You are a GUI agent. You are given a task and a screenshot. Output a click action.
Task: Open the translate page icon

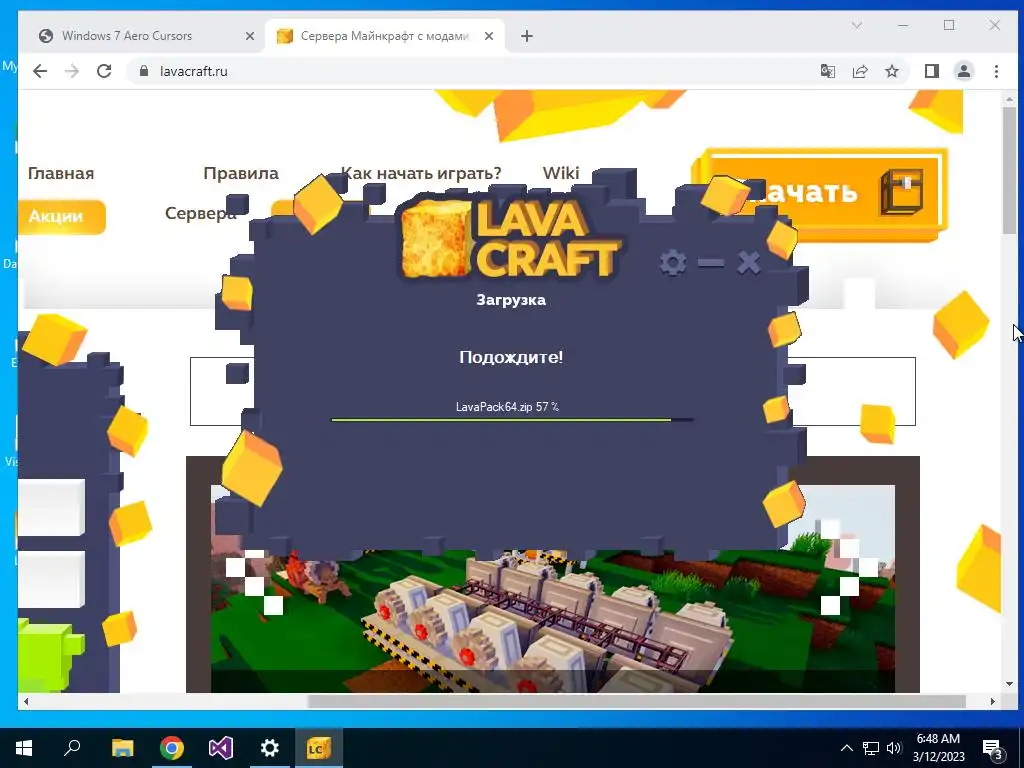point(827,71)
